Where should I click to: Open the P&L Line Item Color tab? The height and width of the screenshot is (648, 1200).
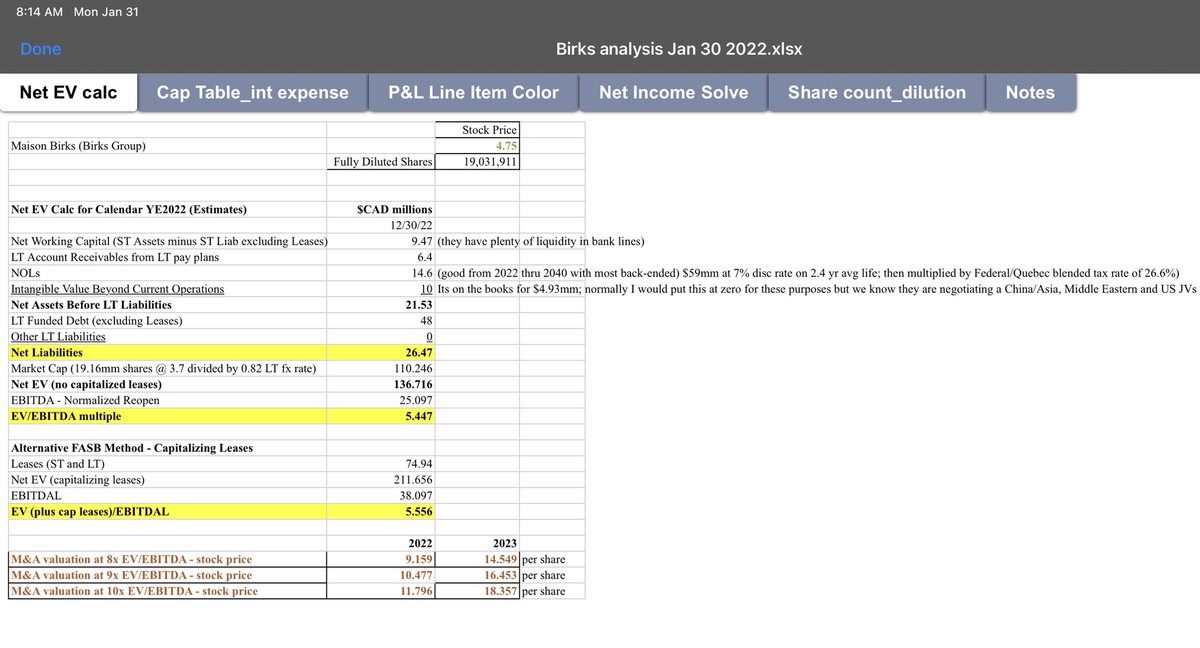point(474,92)
